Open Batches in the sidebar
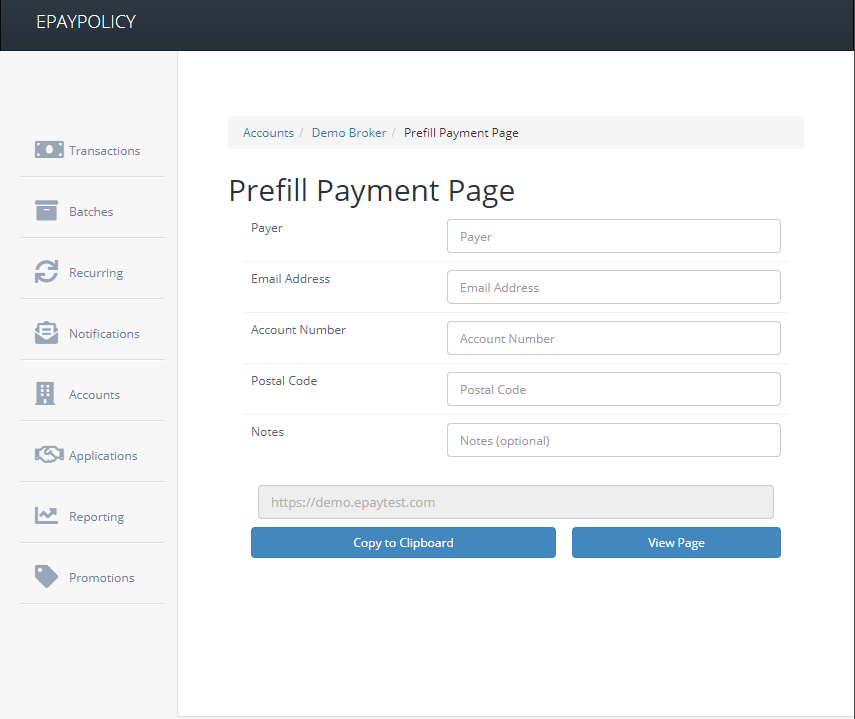Viewport: 855px width, 719px height. click(92, 212)
